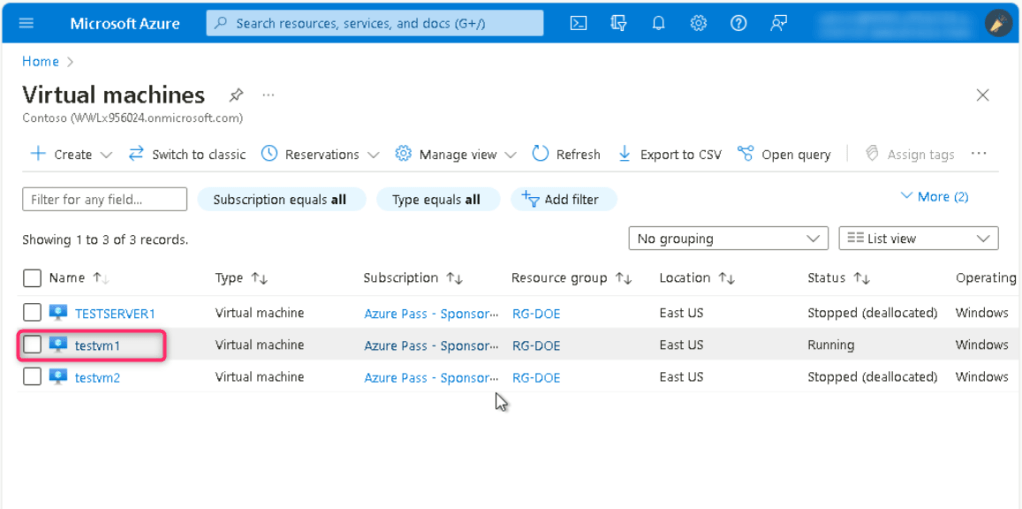Open the Azure portal hamburger menu

[26, 23]
